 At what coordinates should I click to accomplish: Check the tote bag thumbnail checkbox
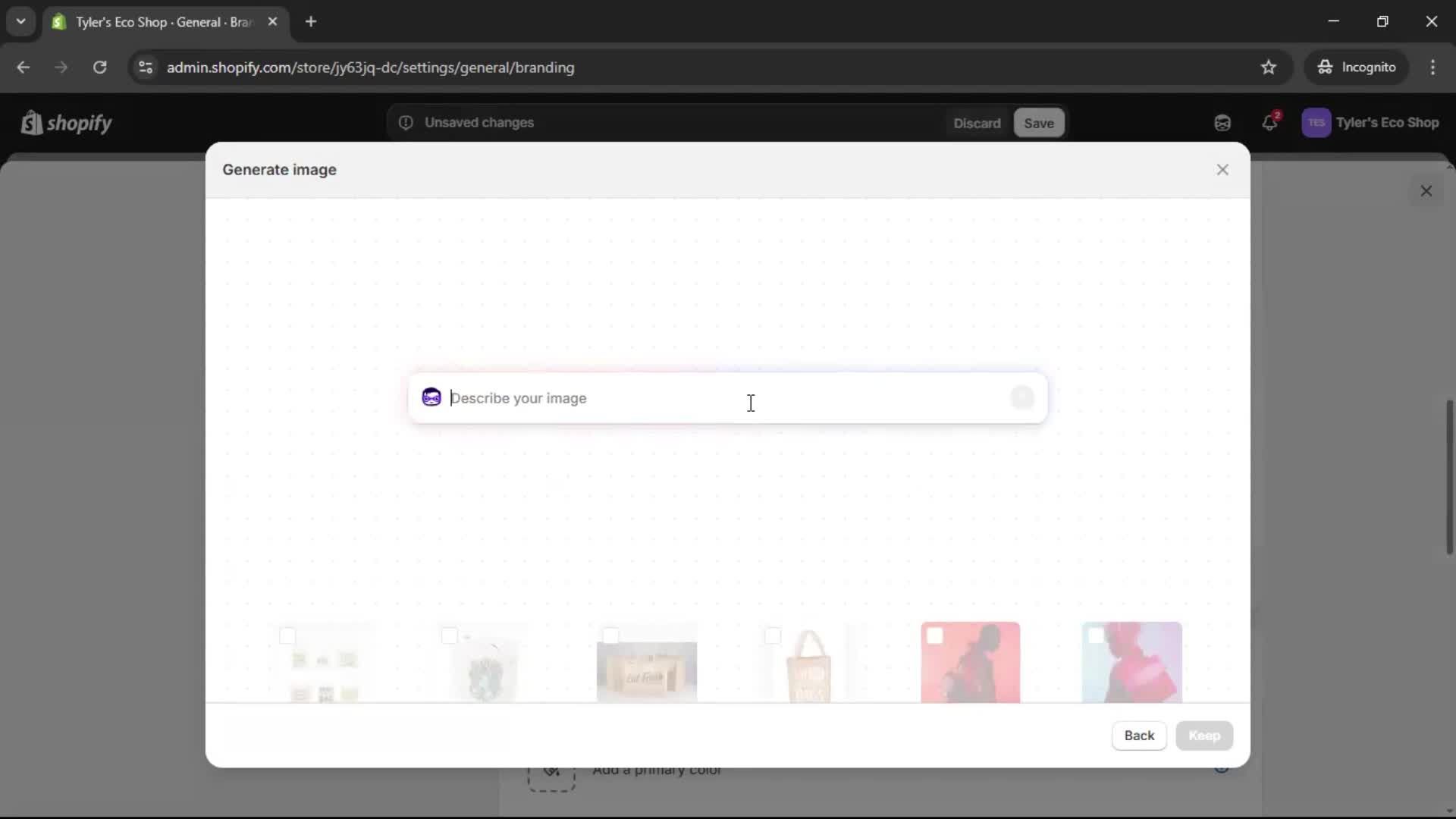773,636
